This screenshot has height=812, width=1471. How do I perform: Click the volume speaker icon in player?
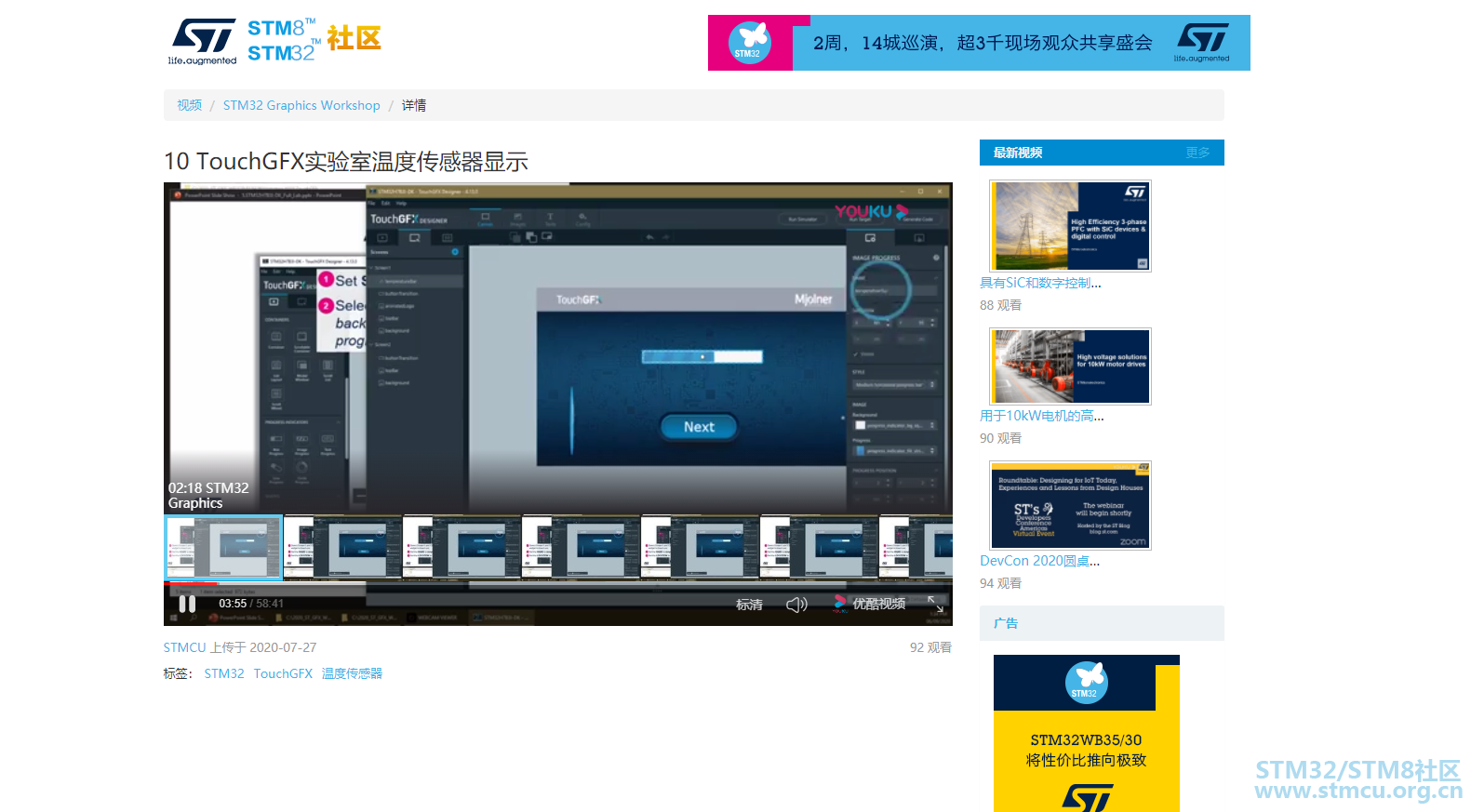pyautogui.click(x=796, y=605)
